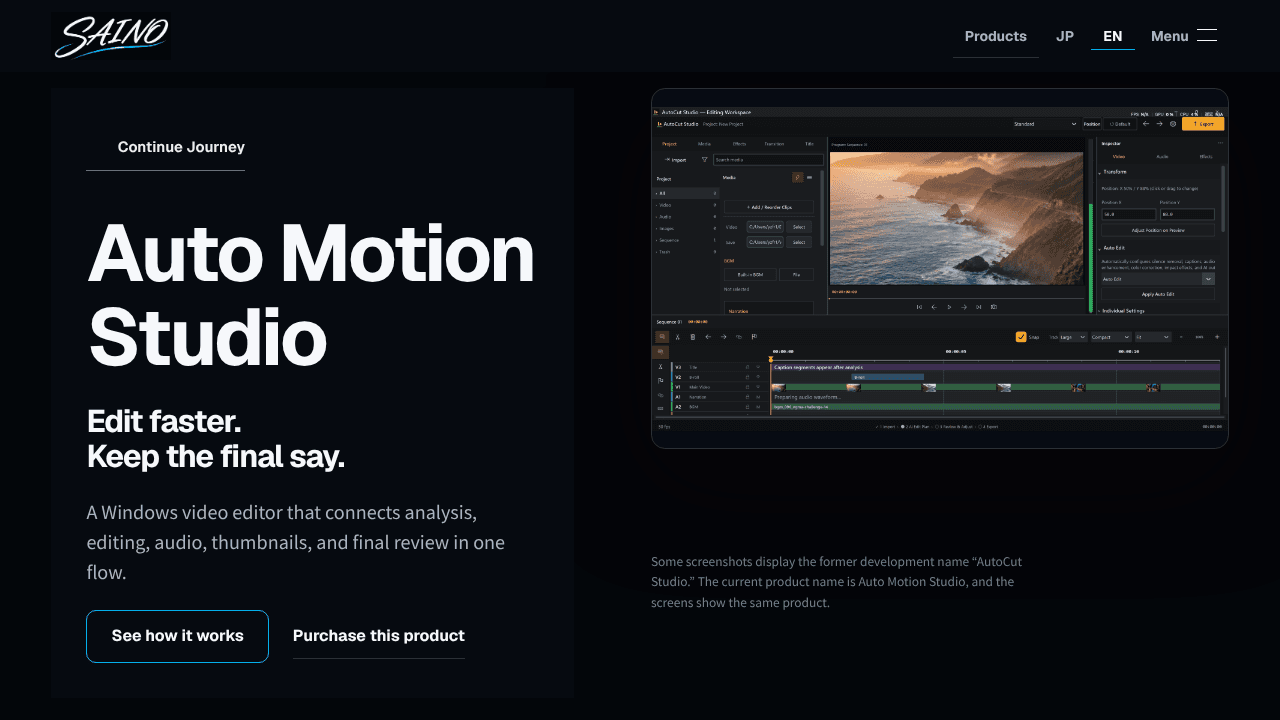Click the timeline toolbar right arrow icon

723,337
